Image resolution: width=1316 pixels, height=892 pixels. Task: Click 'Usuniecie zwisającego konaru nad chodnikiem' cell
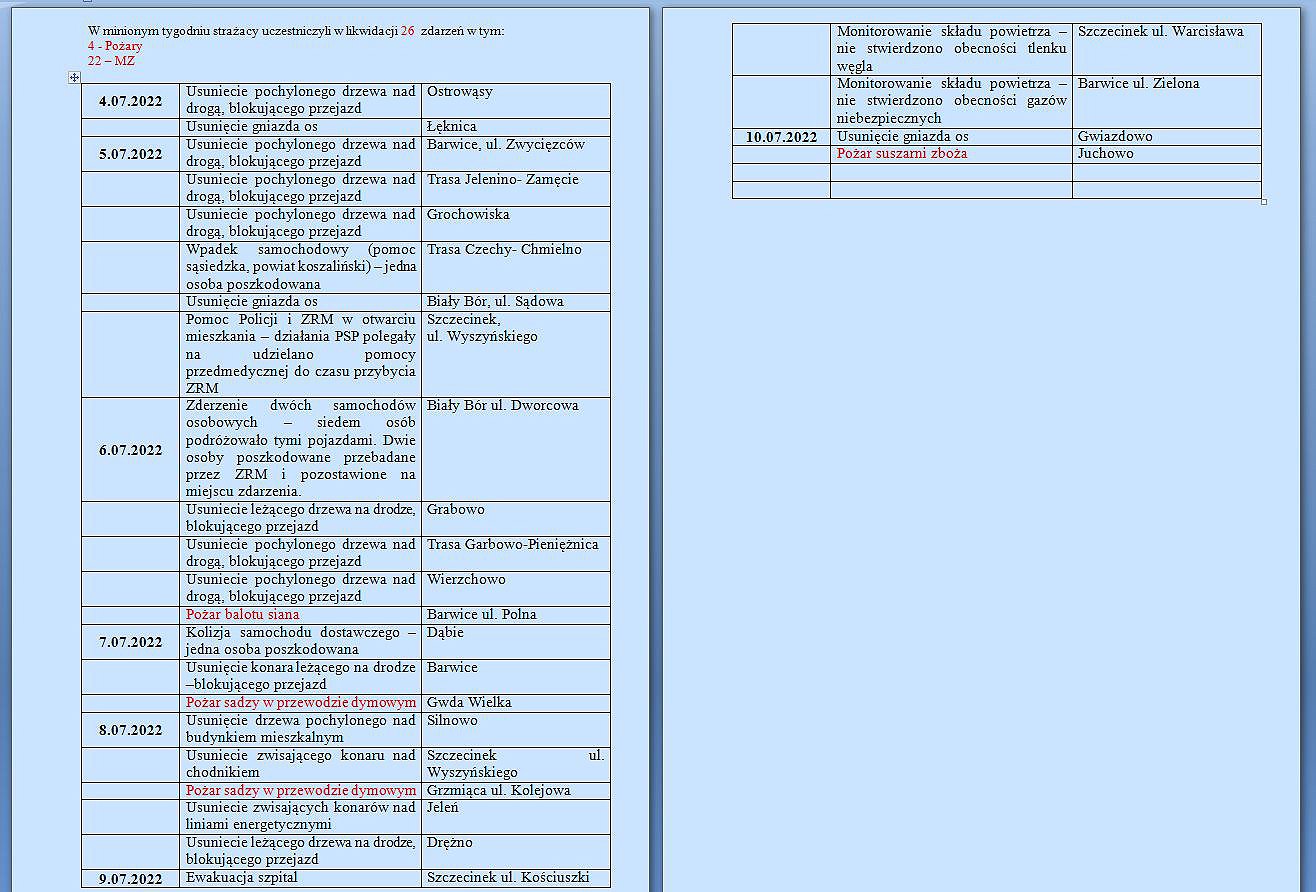pyautogui.click(x=301, y=765)
